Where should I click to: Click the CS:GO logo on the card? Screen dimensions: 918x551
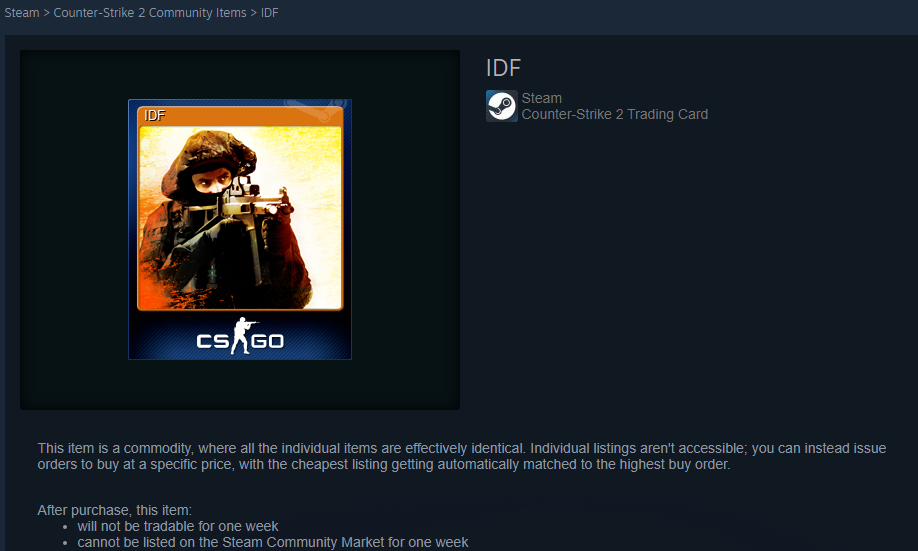[240, 337]
